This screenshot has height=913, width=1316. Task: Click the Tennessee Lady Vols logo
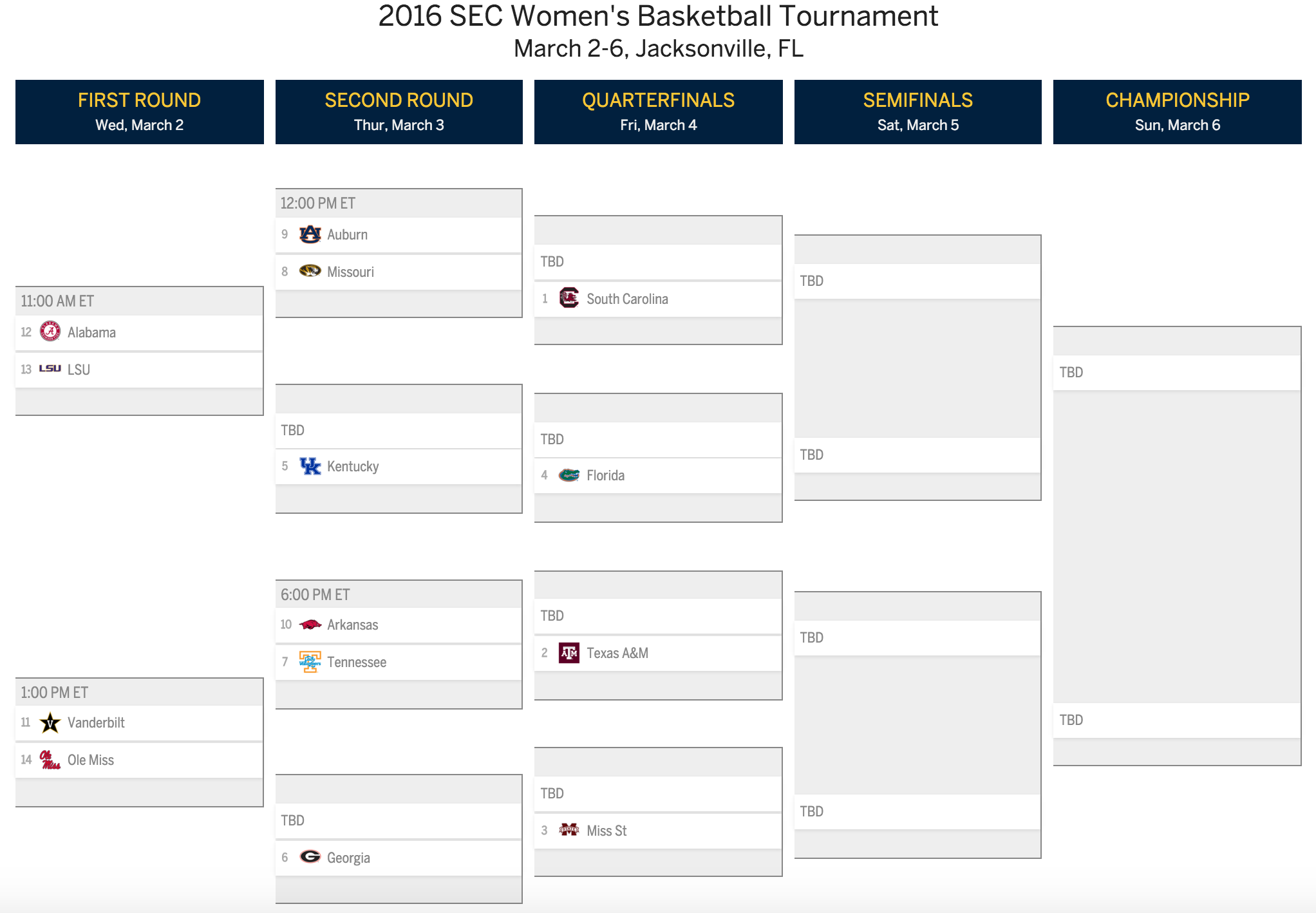pos(310,662)
